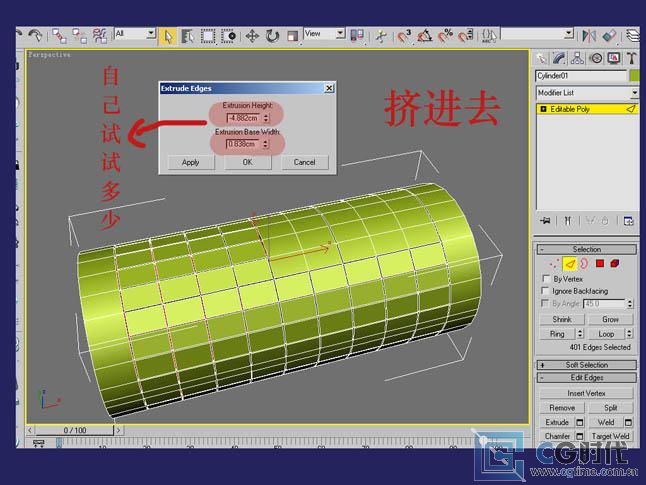Screen dimensions: 646x485
Task: Click the Grow selection button
Action: pyautogui.click(x=611, y=319)
